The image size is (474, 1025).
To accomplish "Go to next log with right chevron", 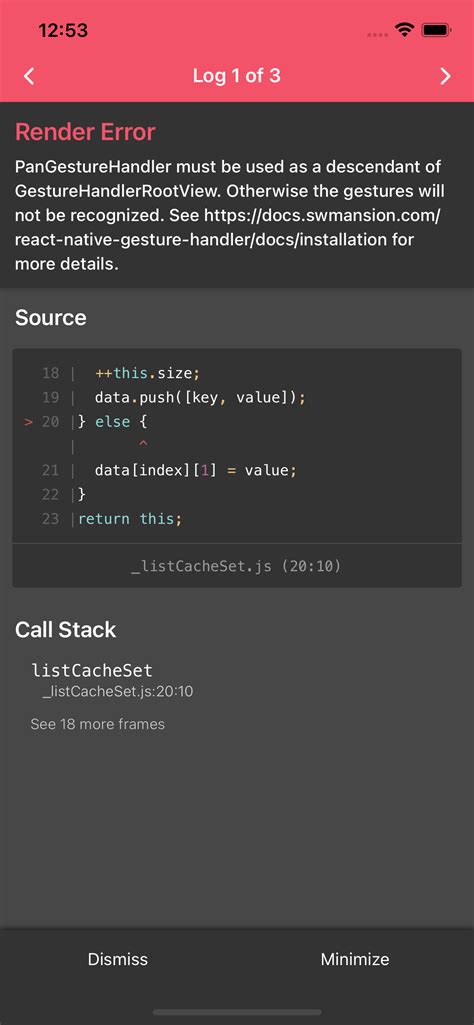I will [445, 76].
